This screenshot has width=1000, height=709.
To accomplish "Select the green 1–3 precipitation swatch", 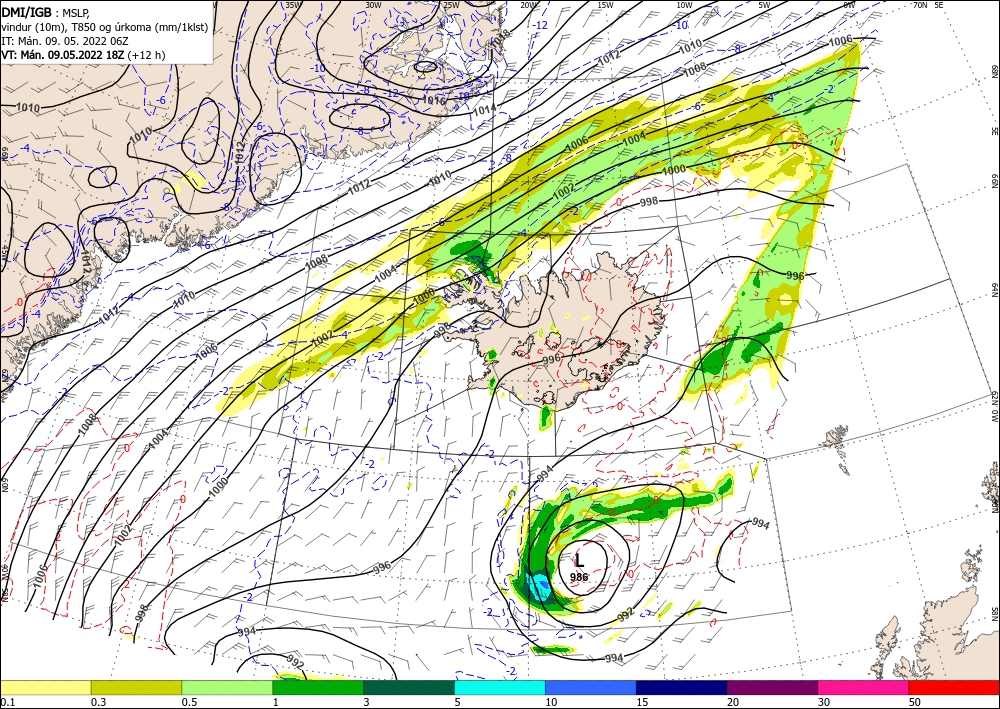I will 318,687.
